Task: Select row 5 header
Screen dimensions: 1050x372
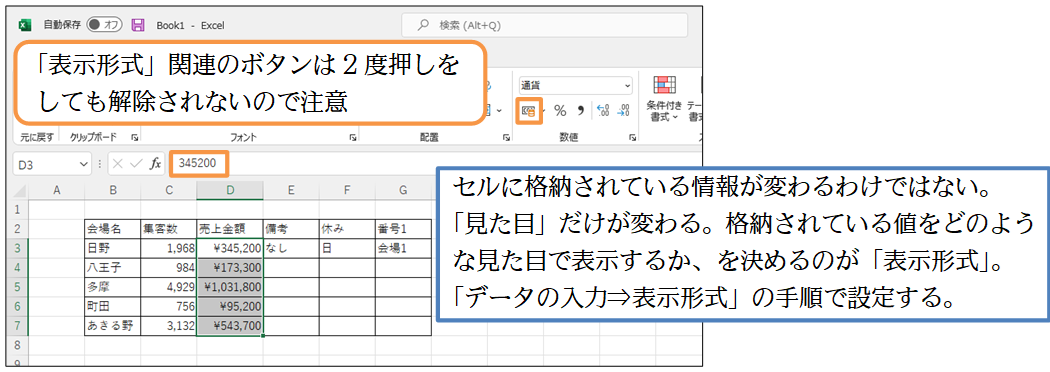Action: (18, 286)
